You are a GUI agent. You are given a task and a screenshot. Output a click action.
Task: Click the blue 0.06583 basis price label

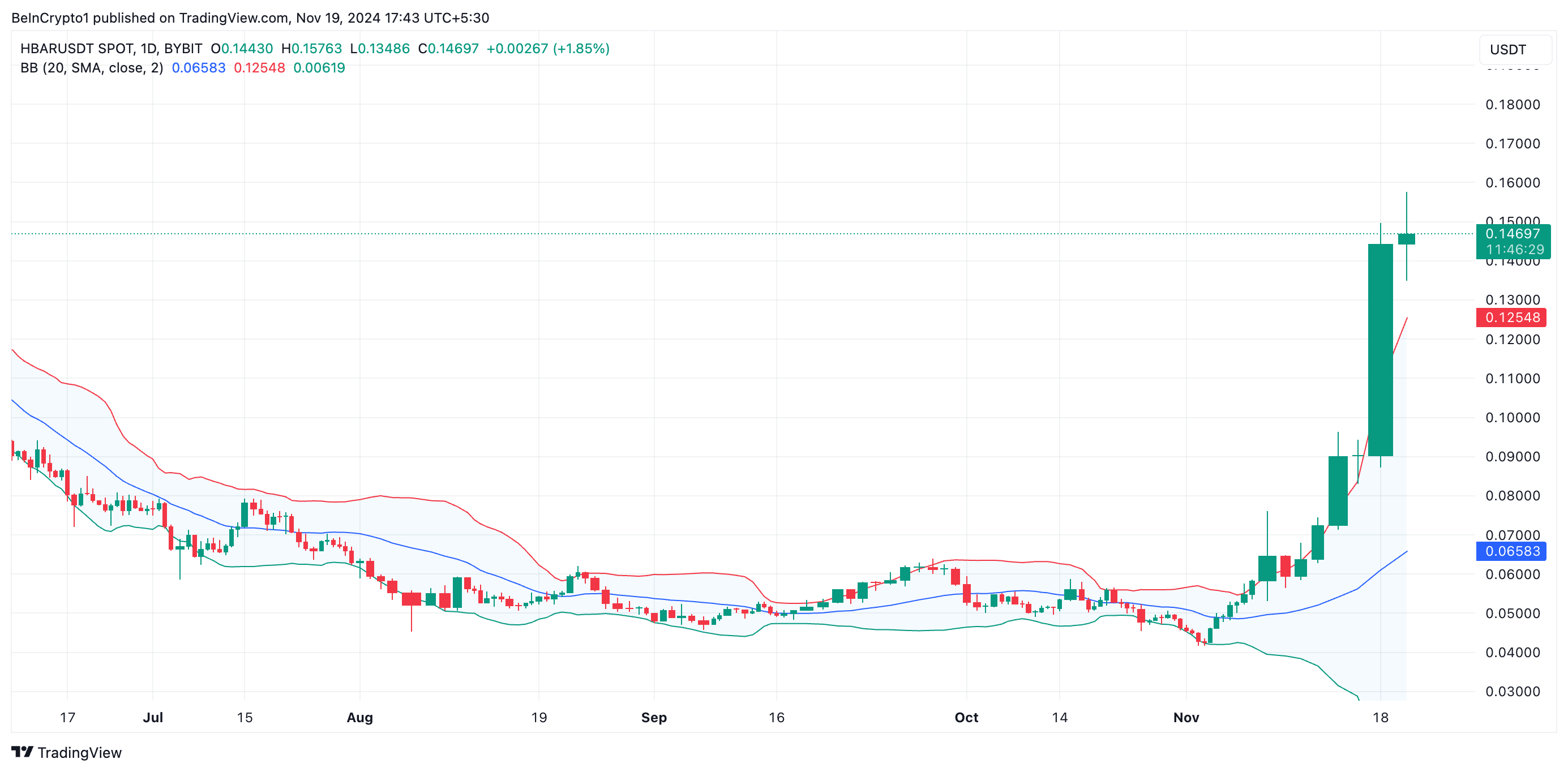coord(1512,551)
